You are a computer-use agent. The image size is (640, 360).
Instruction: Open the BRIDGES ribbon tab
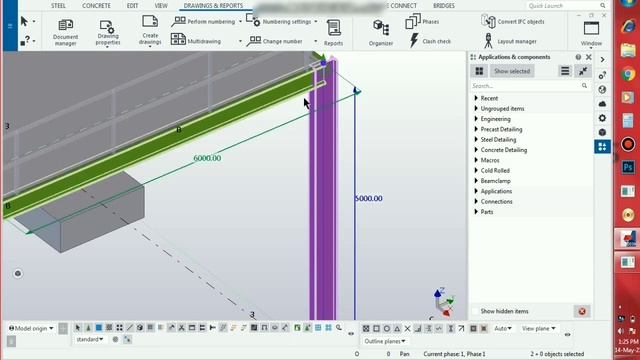(x=444, y=6)
